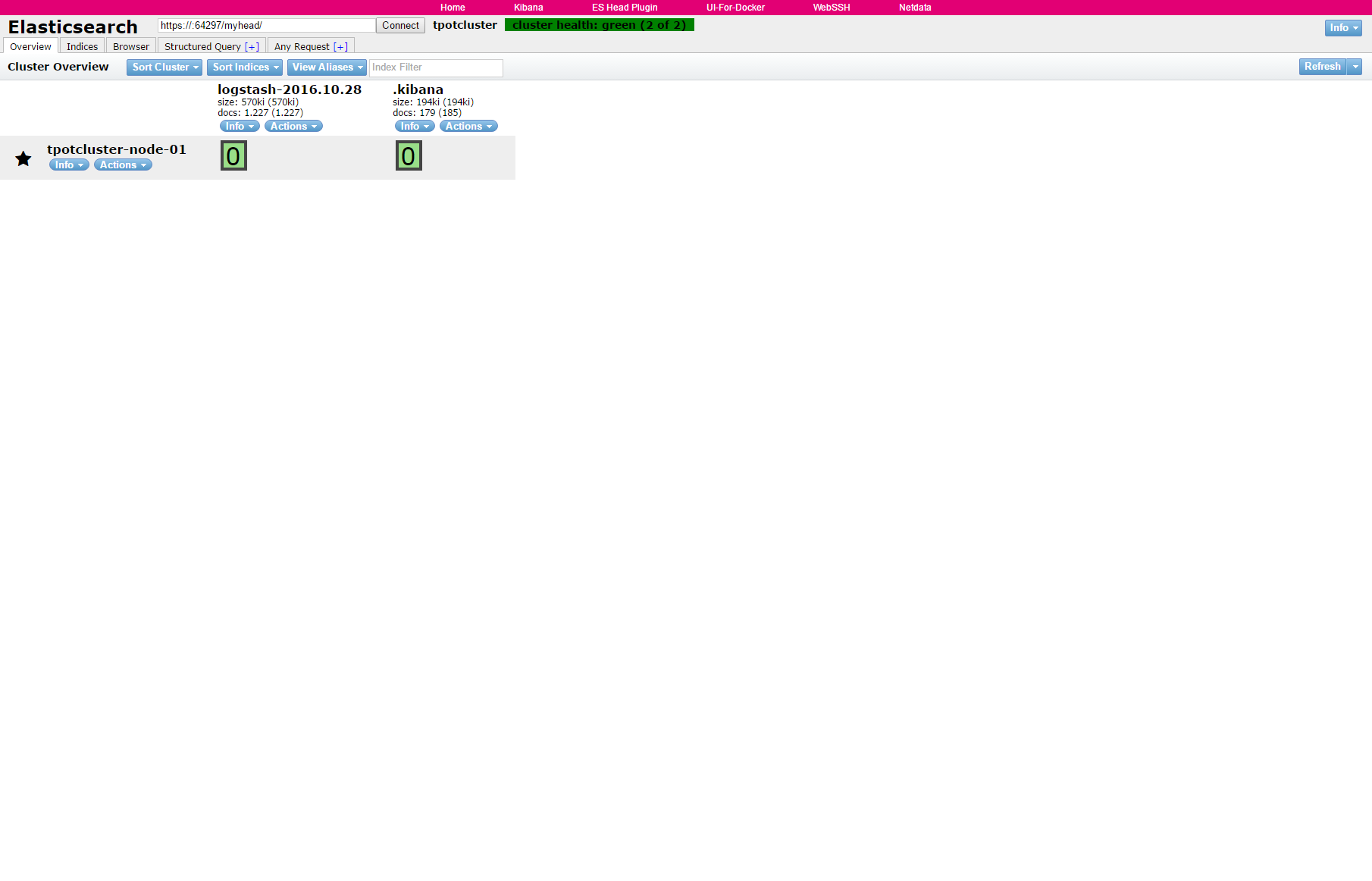
Task: Expand the Sort Cluster dropdown
Action: pos(164,67)
